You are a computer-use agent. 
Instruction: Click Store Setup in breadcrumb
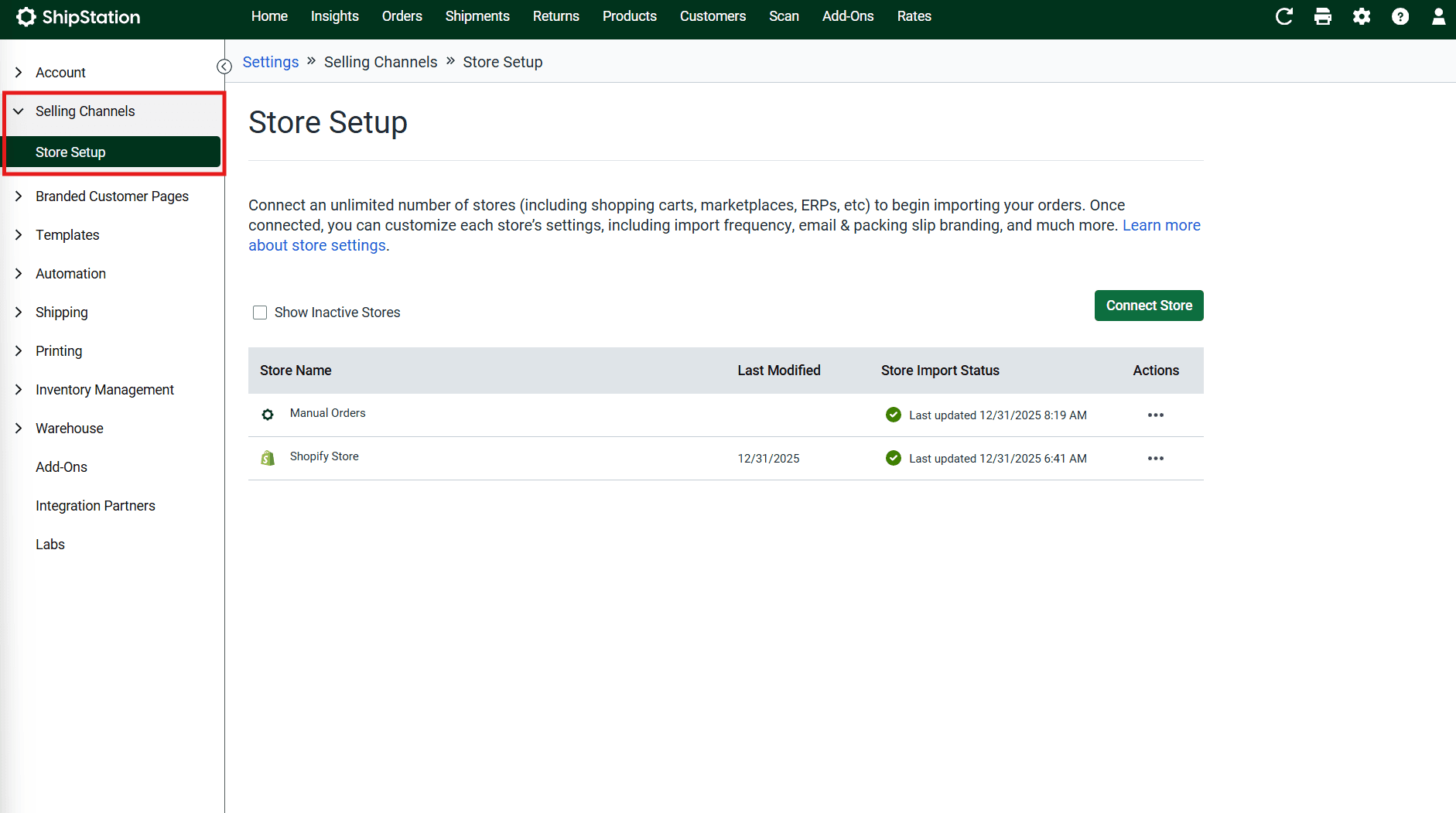coord(503,62)
